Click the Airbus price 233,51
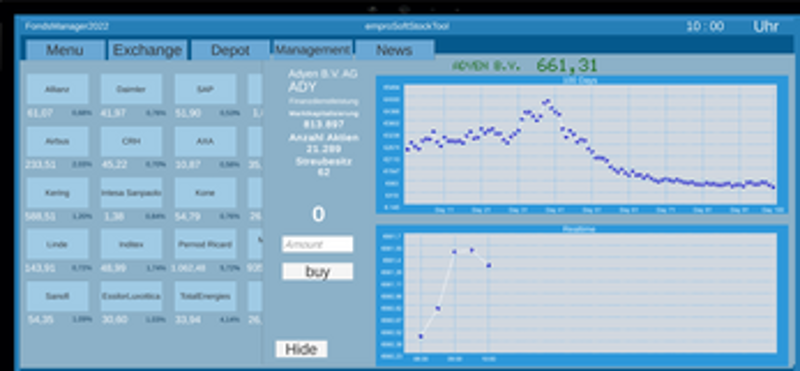 click(x=40, y=165)
